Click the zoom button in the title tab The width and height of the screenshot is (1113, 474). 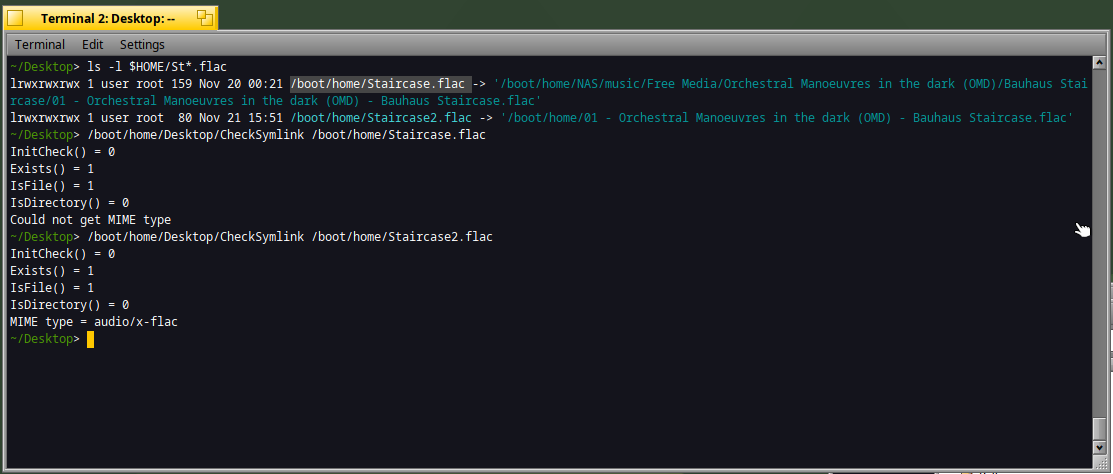204,17
